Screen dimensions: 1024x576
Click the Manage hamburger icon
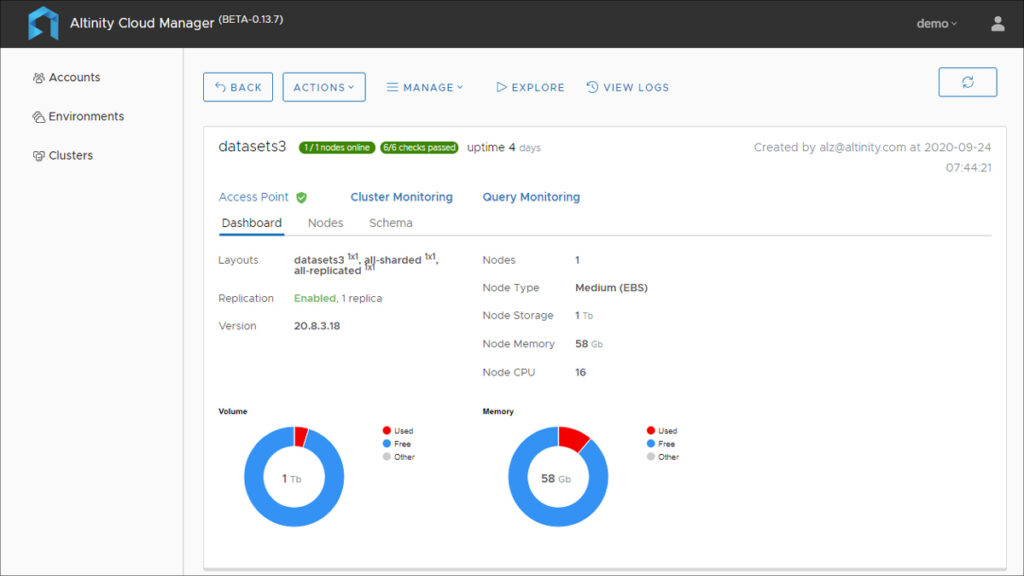[x=392, y=87]
